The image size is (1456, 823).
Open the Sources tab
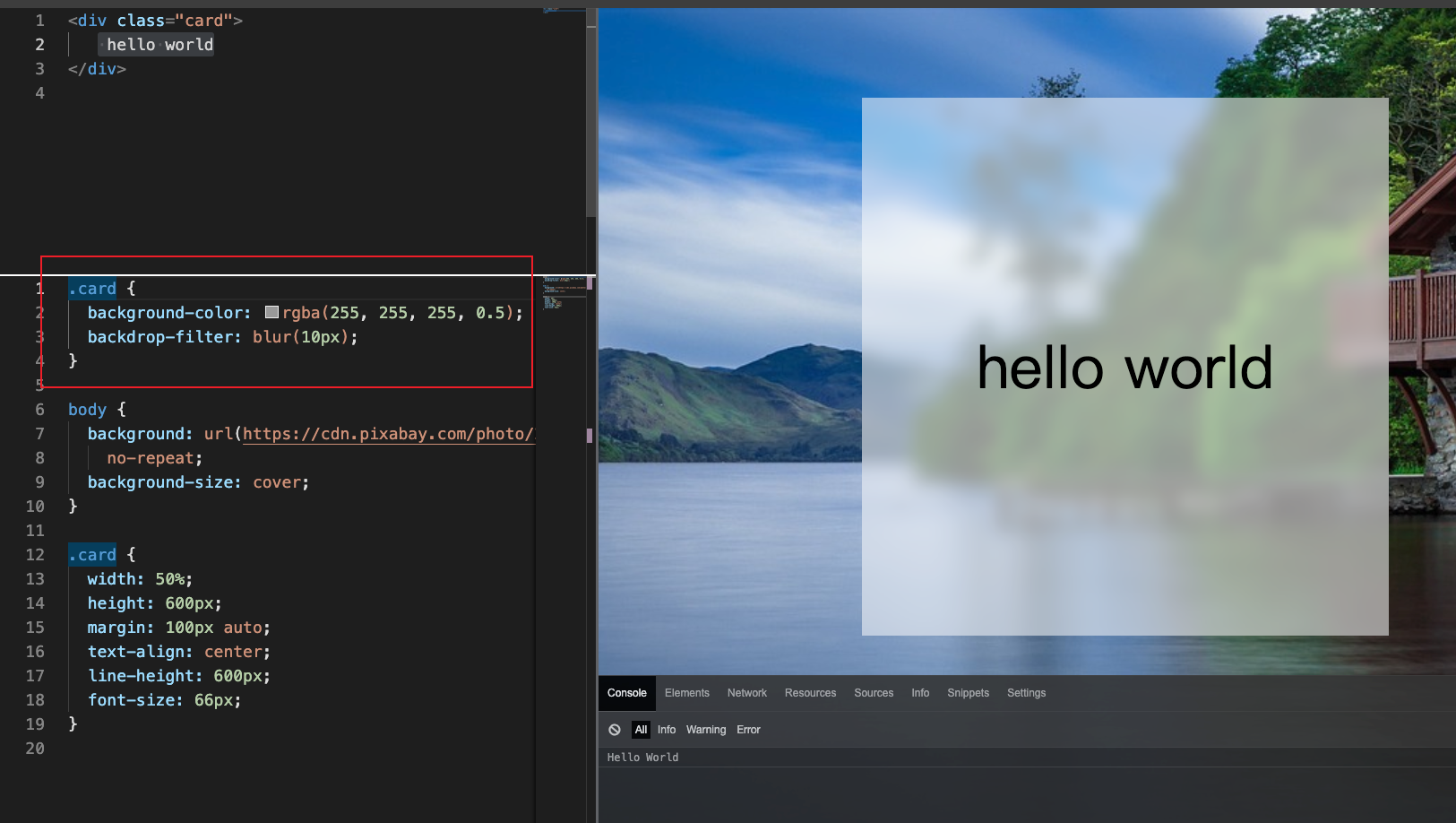(874, 693)
